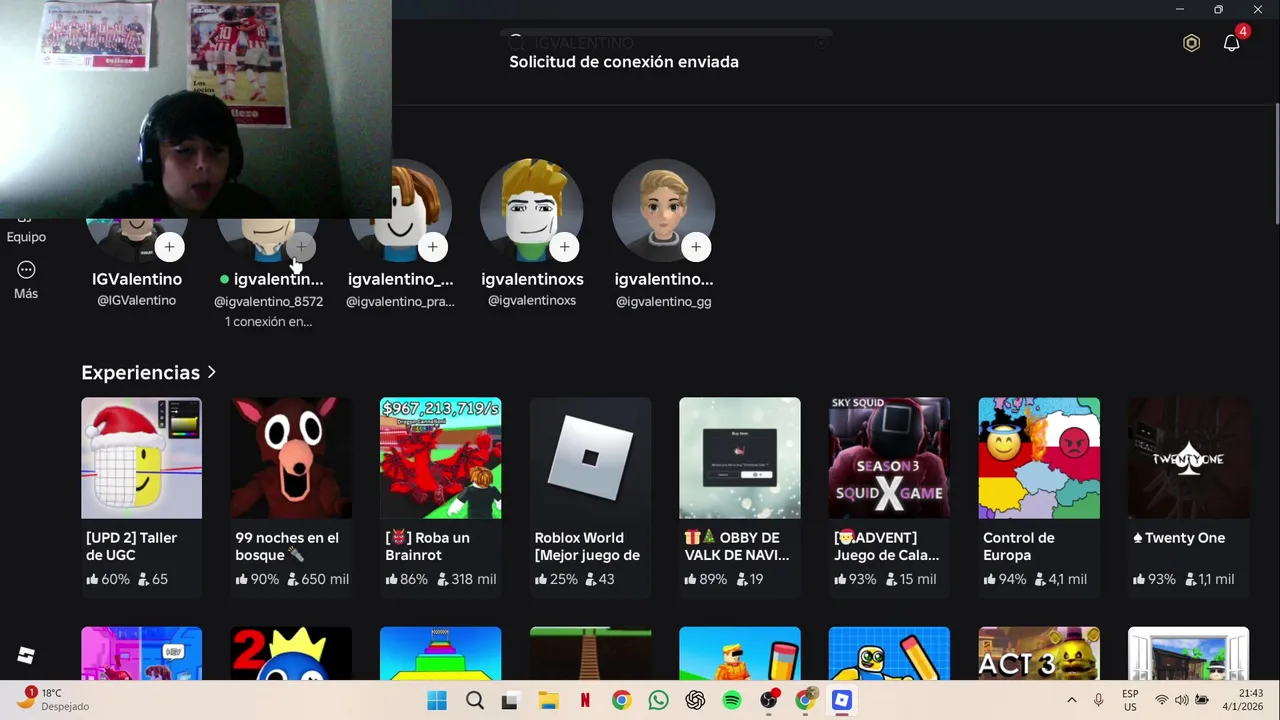Click the Más label in sidebar

tap(26, 293)
